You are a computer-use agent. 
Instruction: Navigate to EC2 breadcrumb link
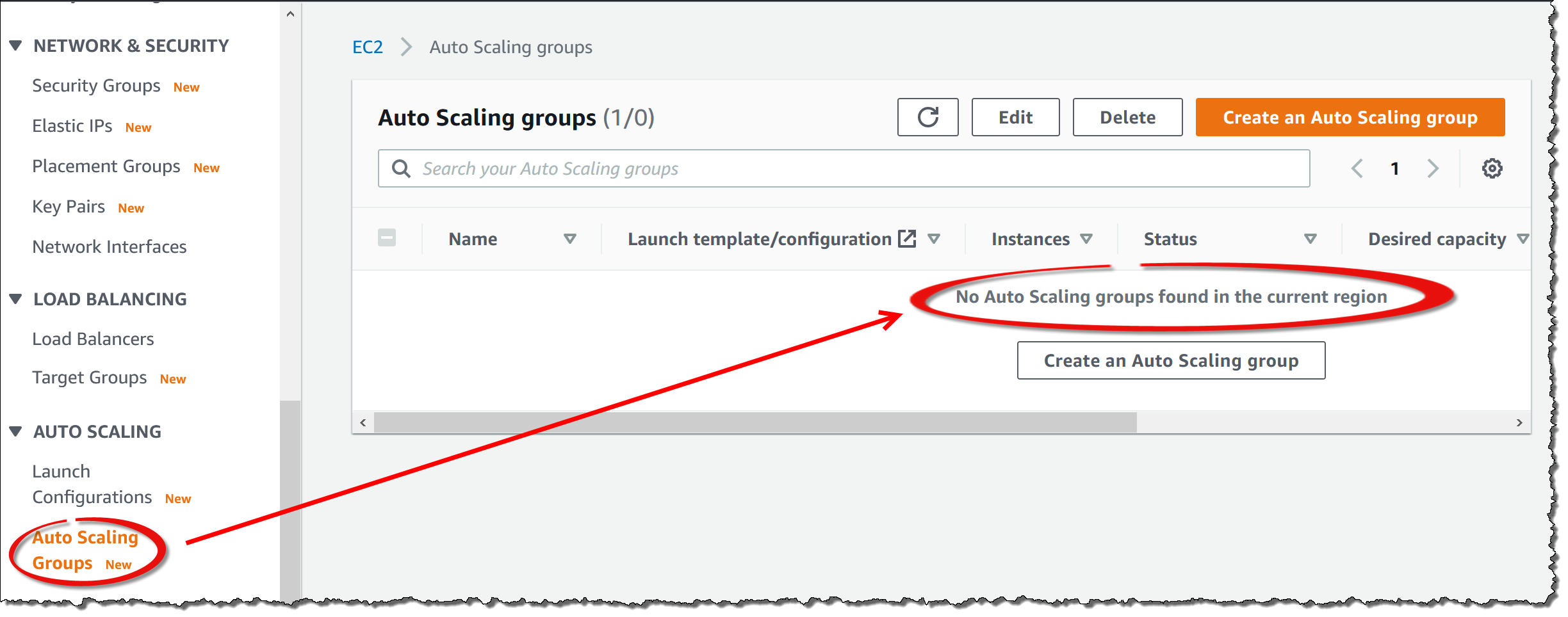(367, 47)
